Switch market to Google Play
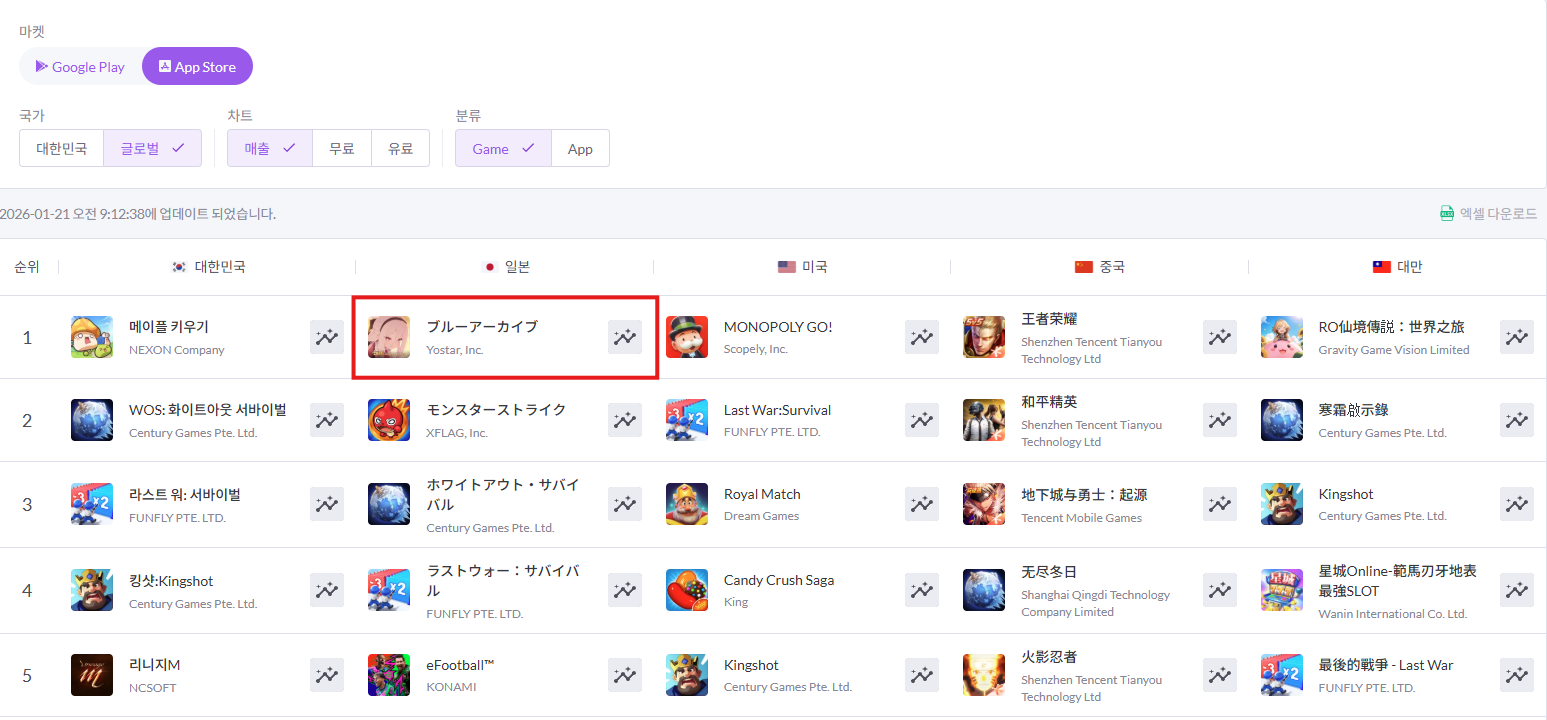1547x720 pixels. pos(81,67)
